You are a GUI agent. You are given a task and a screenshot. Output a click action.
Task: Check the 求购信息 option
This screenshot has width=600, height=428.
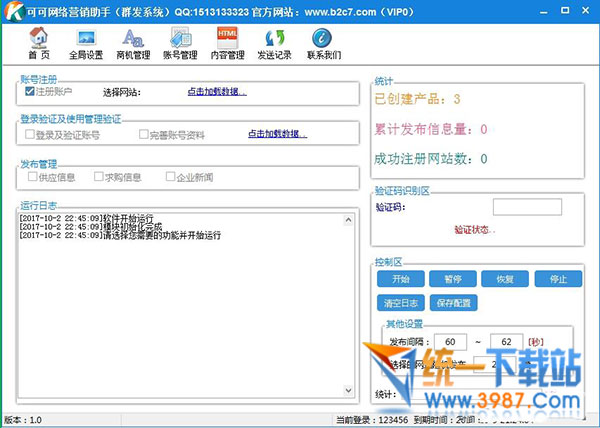99,177
